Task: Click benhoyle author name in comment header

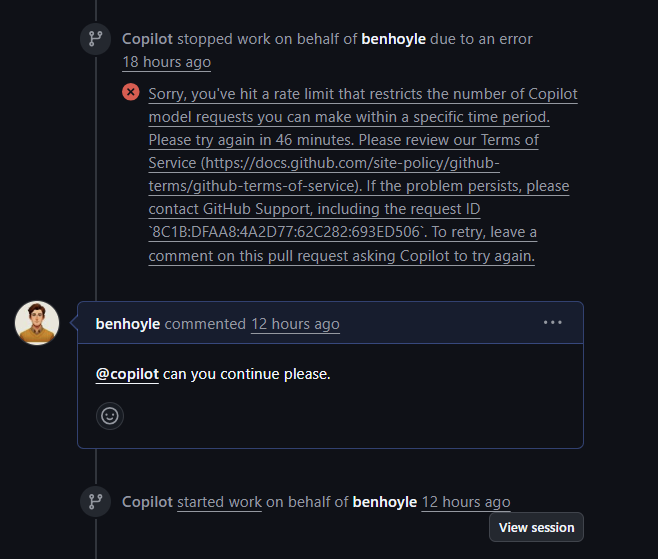Action: (x=128, y=324)
